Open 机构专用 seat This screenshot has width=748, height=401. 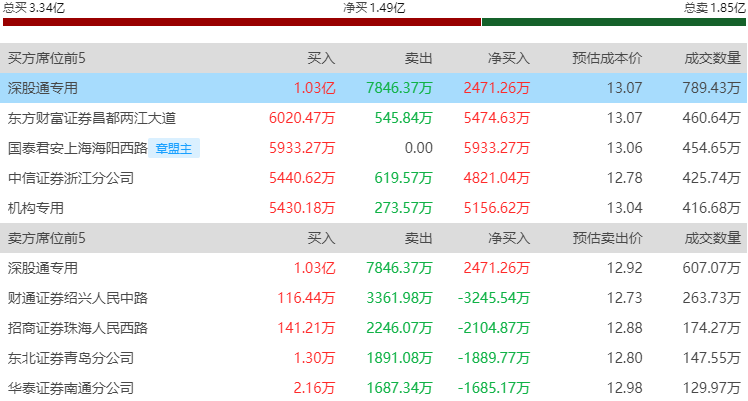pyautogui.click(x=36, y=208)
